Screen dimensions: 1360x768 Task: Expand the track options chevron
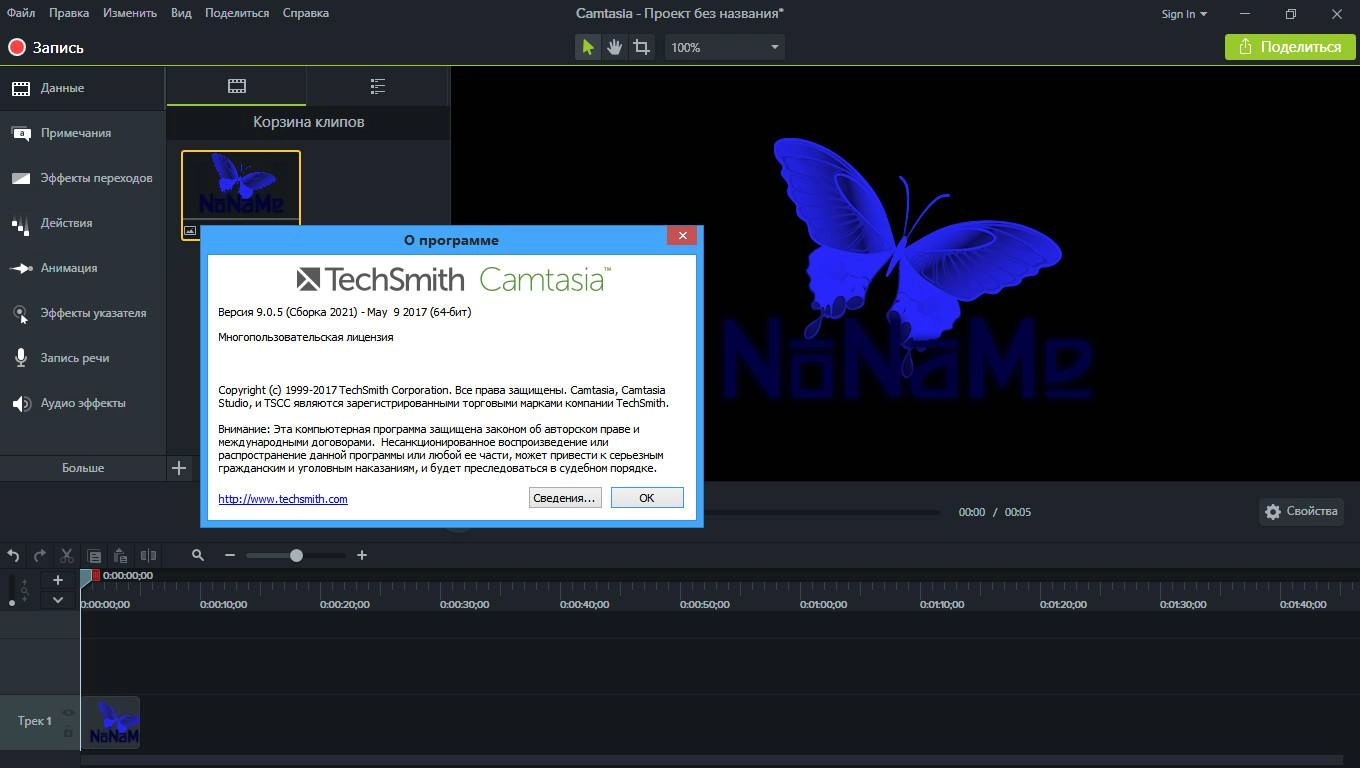point(58,600)
